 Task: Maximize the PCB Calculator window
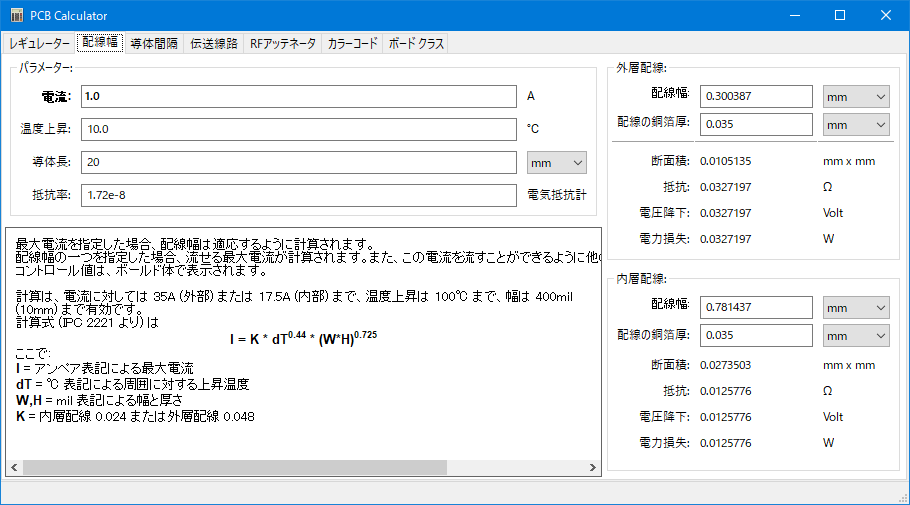coord(840,16)
